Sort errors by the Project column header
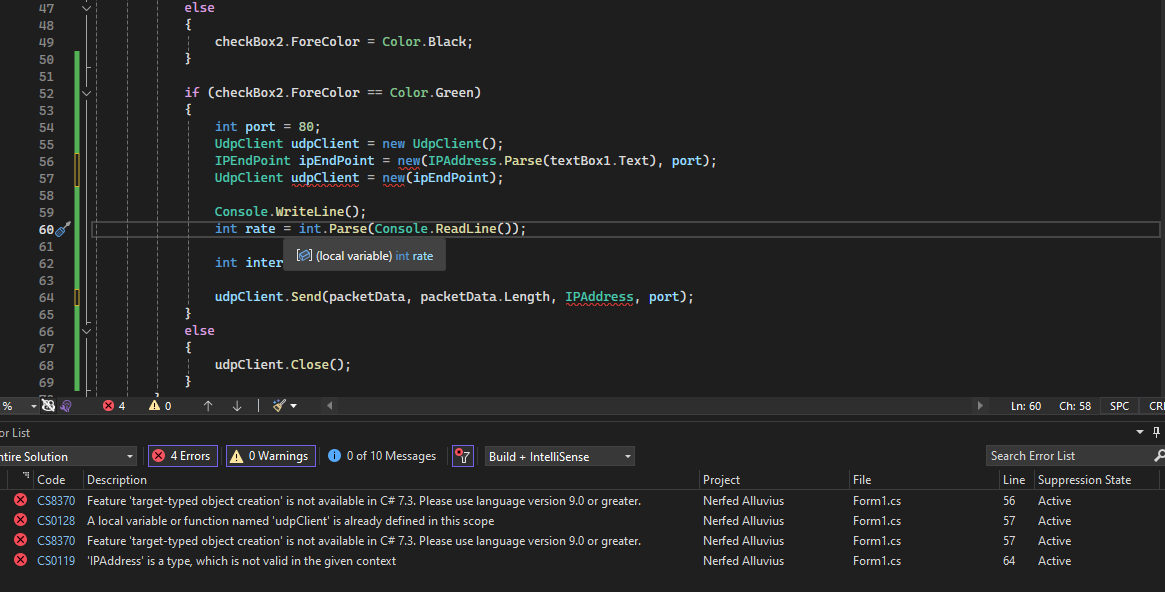 pos(721,480)
